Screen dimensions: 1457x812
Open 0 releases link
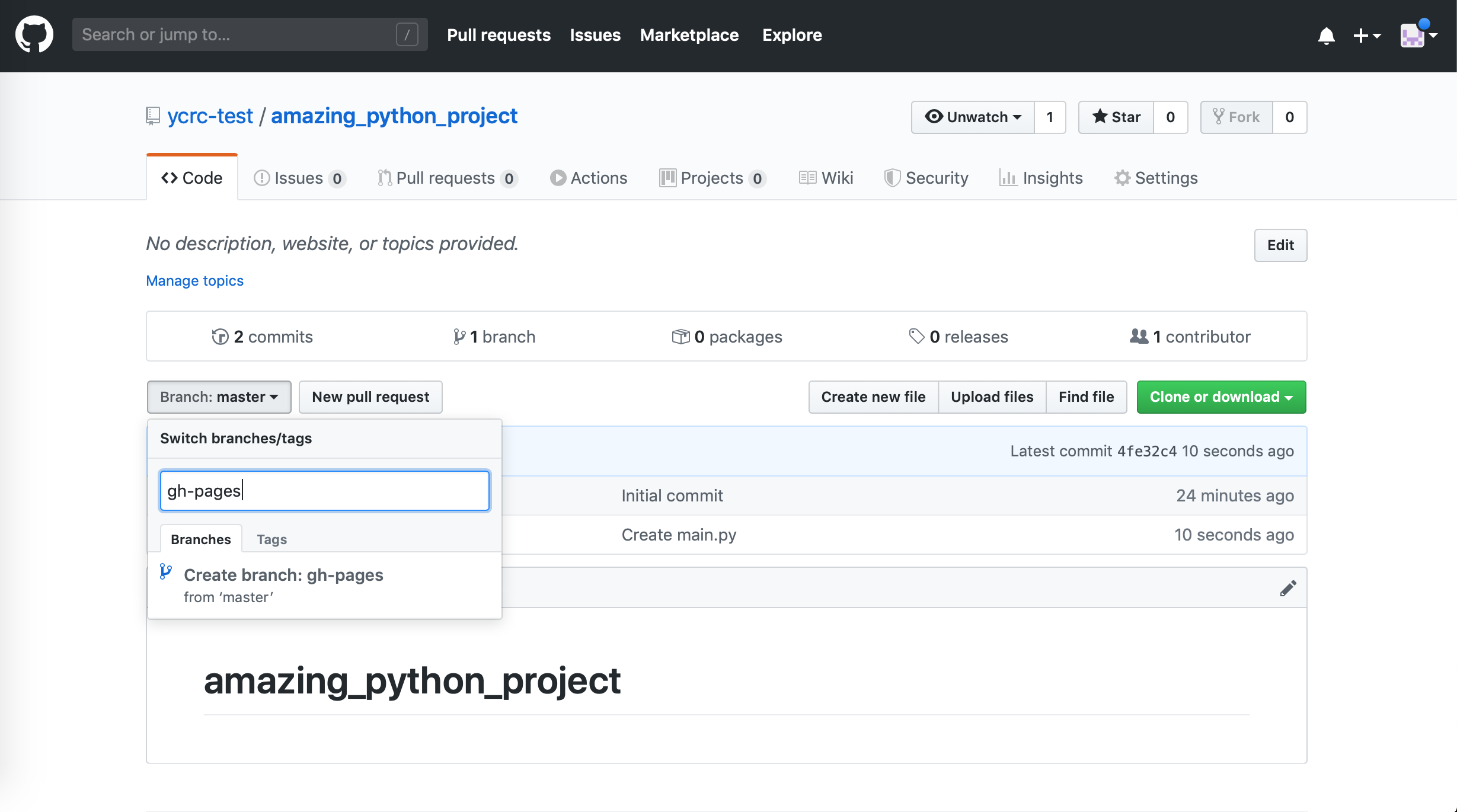958,337
